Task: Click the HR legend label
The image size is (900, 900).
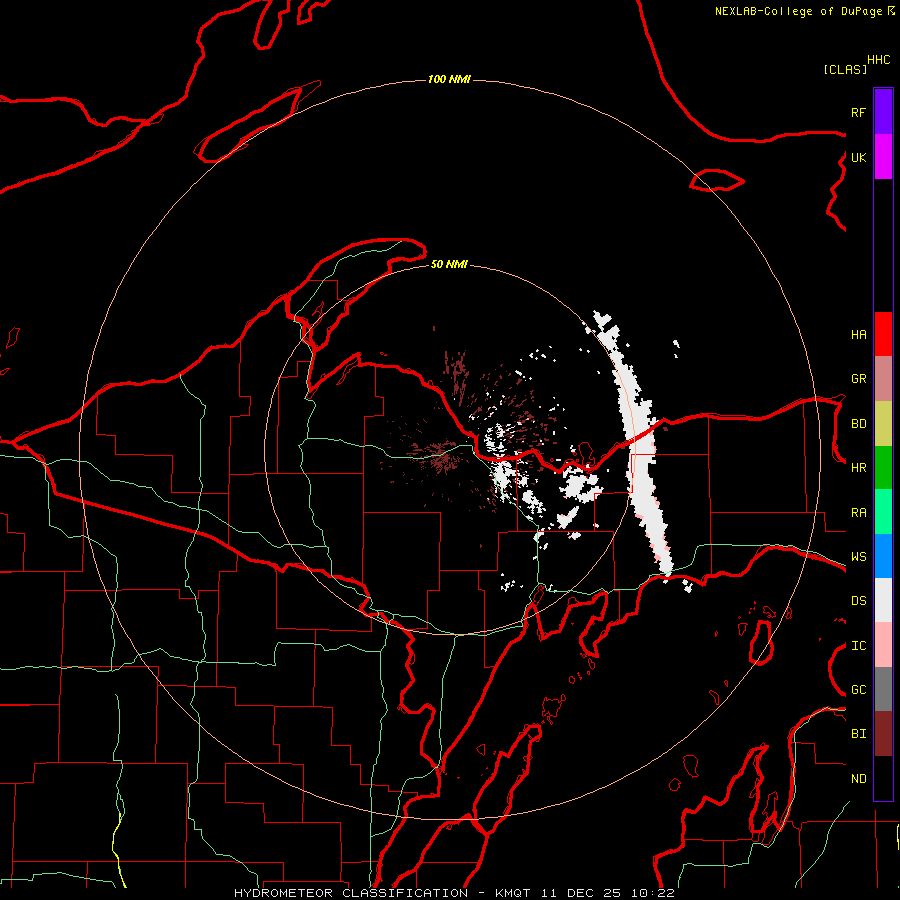Action: [x=858, y=468]
